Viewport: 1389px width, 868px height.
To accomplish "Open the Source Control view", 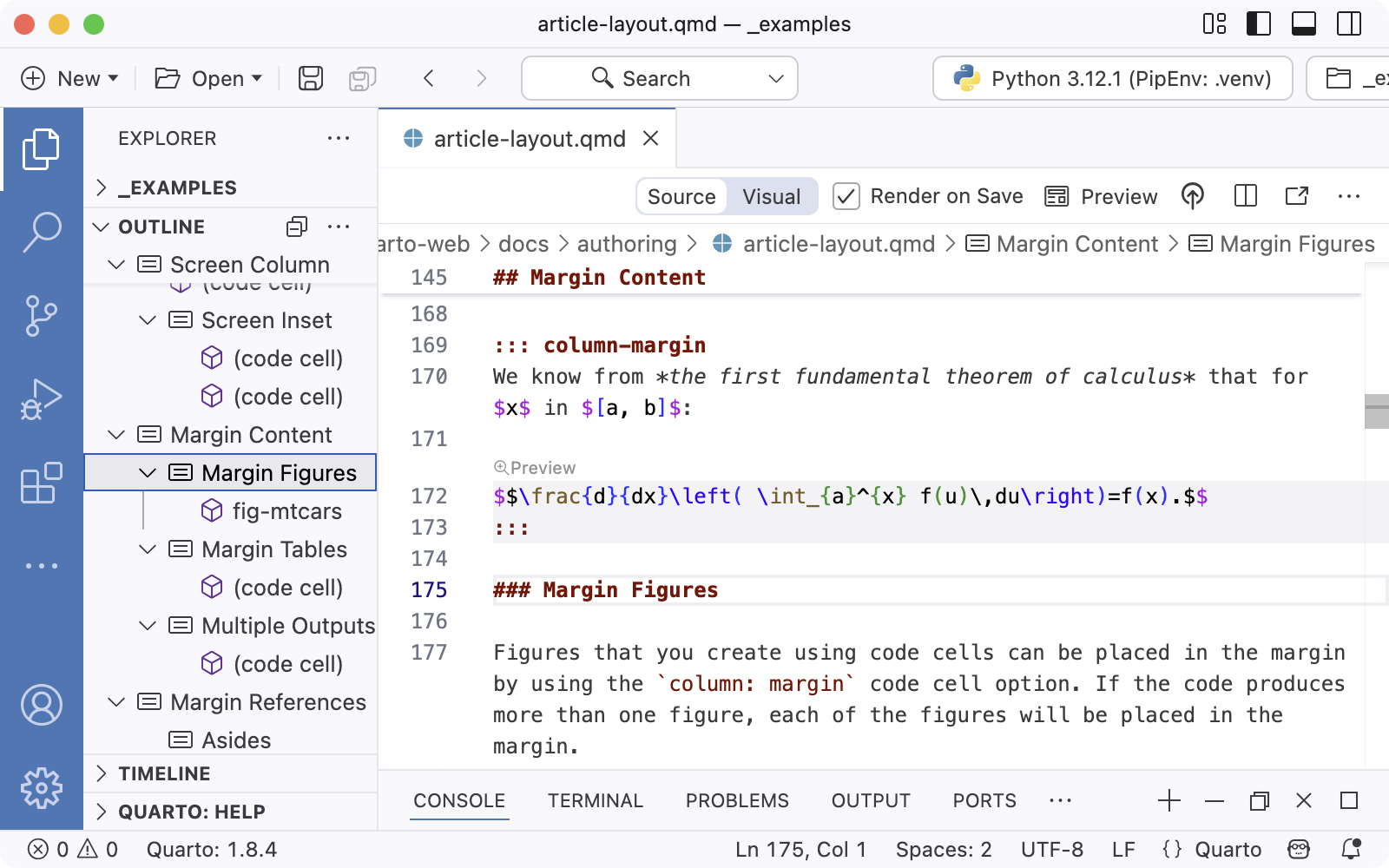I will click(41, 315).
